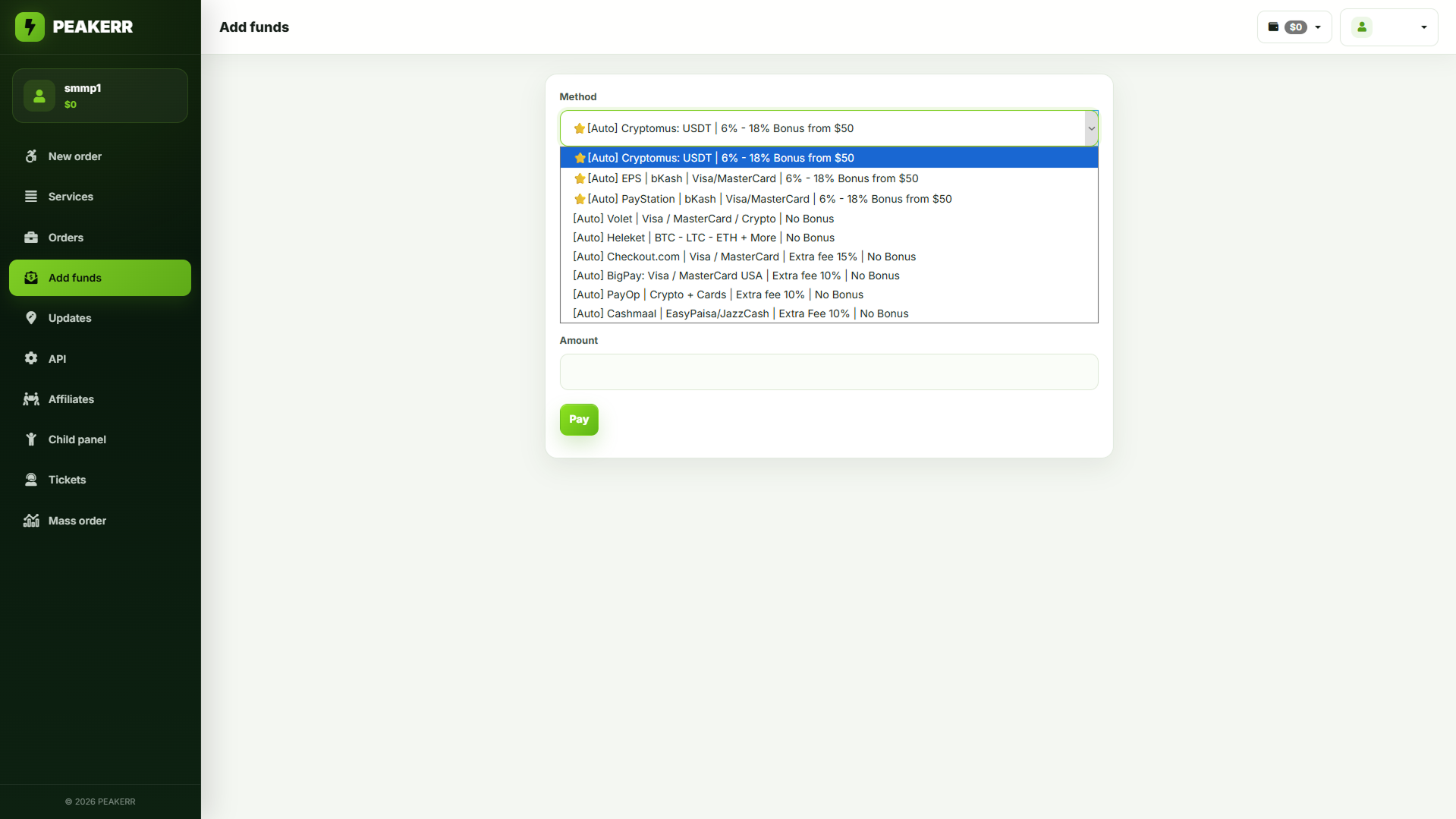Collapse the Method select box
Screen dimensions: 1456x819
[x=829, y=128]
